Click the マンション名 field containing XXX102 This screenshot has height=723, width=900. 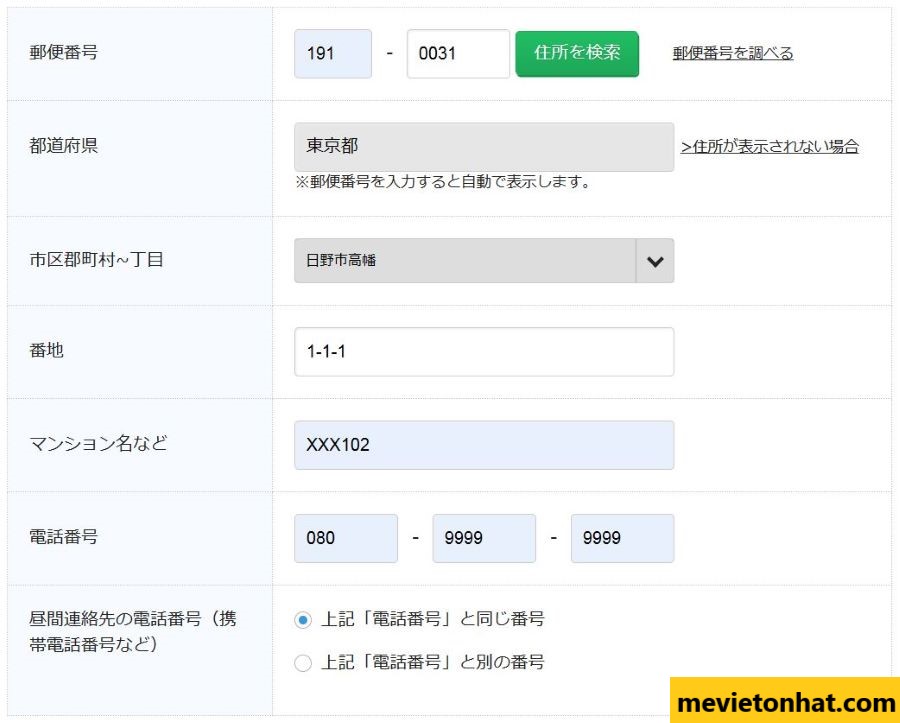(x=484, y=445)
